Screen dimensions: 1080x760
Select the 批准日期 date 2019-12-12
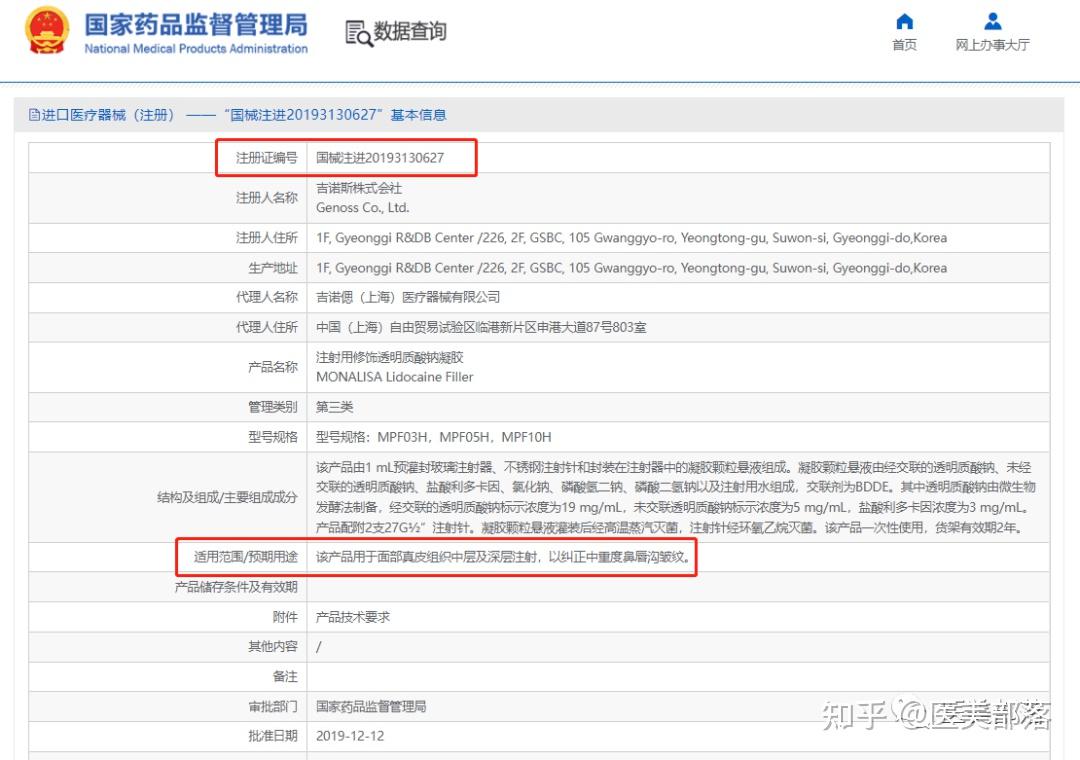350,737
